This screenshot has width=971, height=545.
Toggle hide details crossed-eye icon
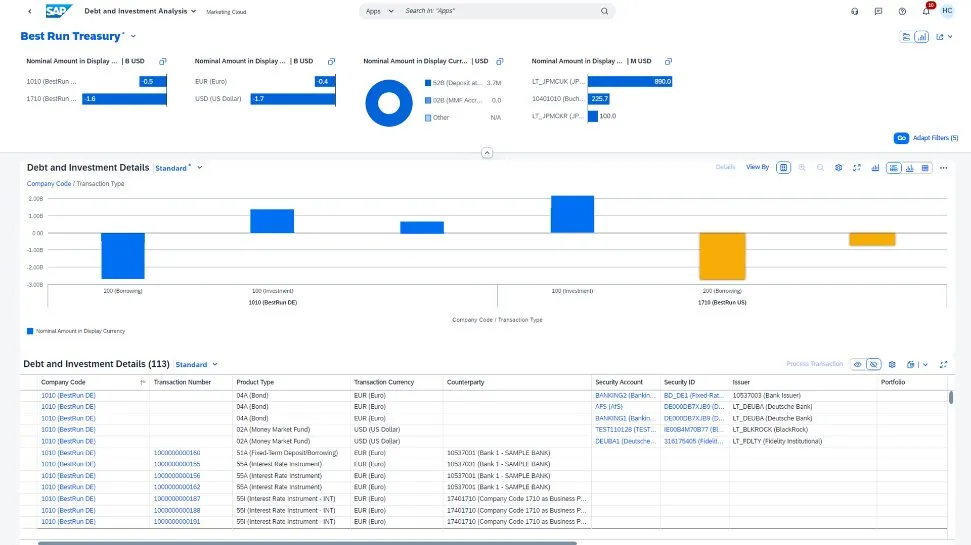[872, 365]
